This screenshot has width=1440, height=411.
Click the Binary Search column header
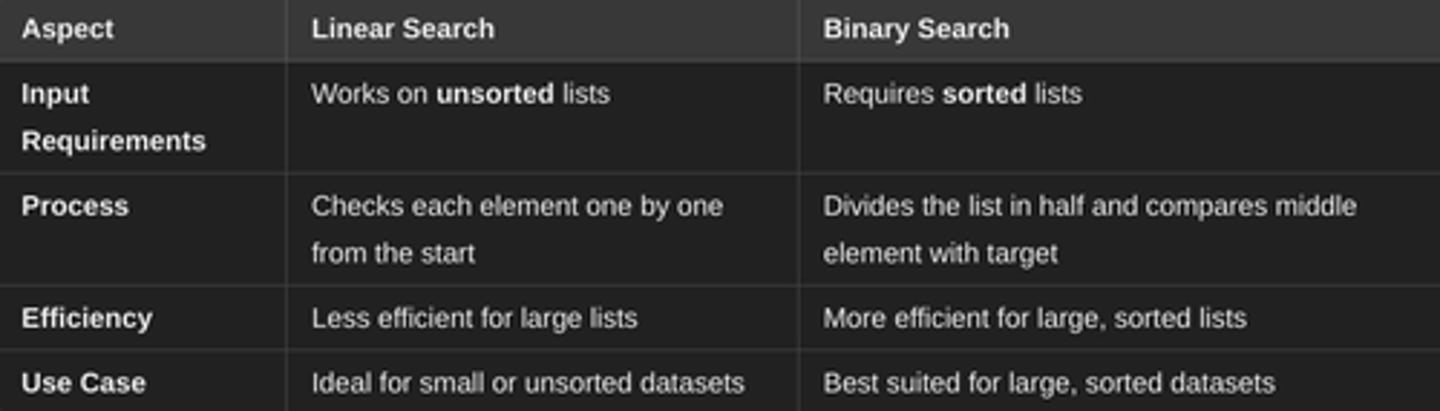click(x=916, y=29)
